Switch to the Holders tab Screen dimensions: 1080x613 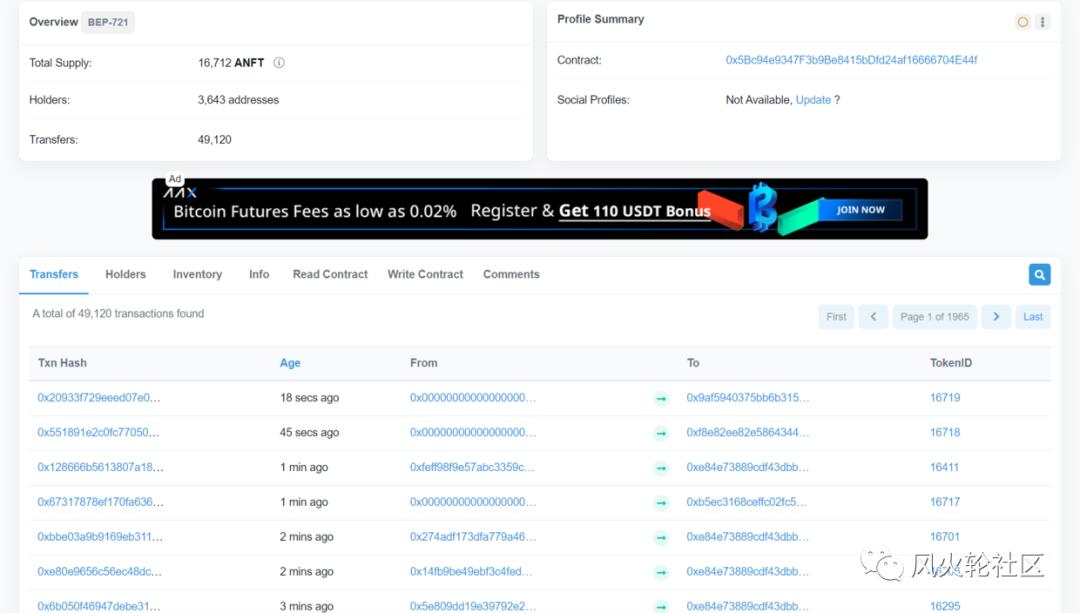point(125,274)
